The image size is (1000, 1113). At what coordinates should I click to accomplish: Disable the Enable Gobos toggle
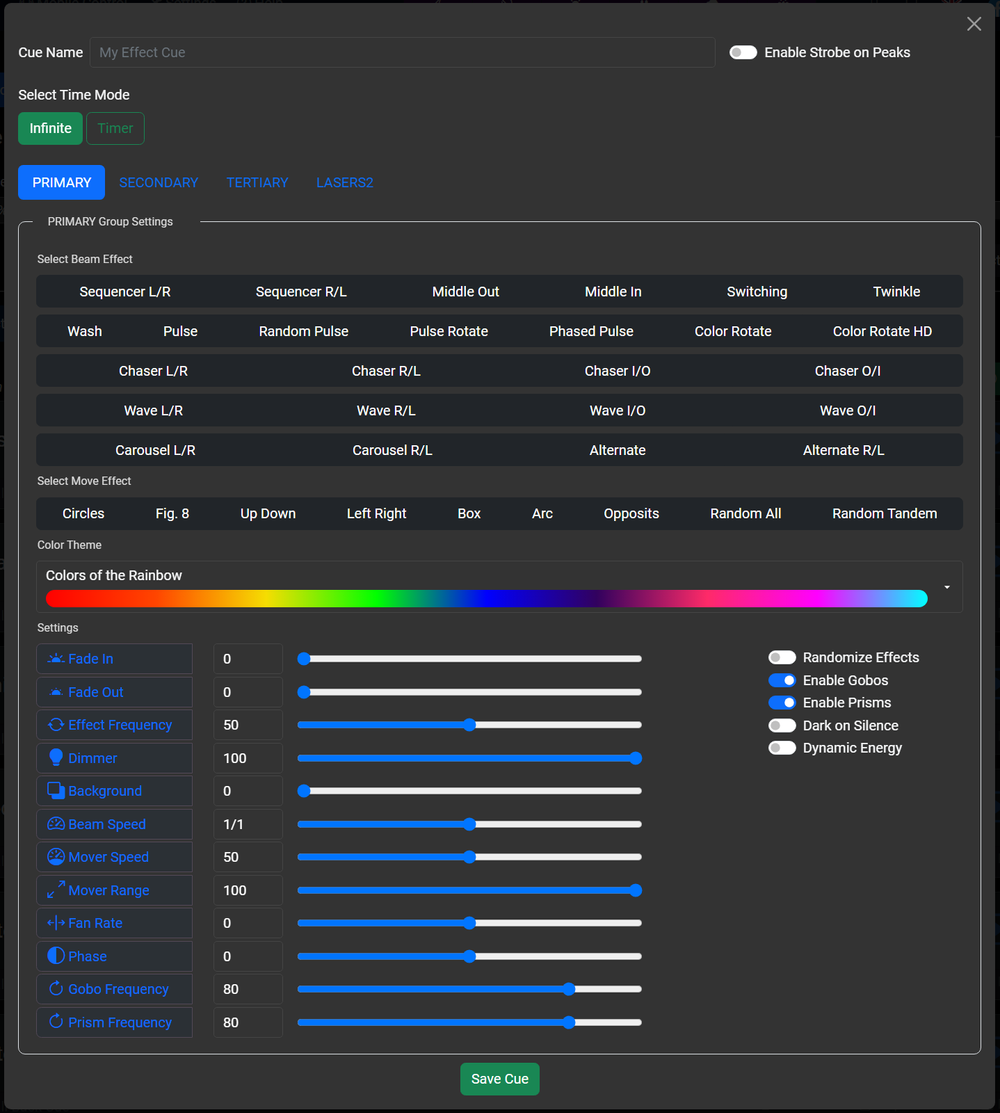(x=782, y=680)
